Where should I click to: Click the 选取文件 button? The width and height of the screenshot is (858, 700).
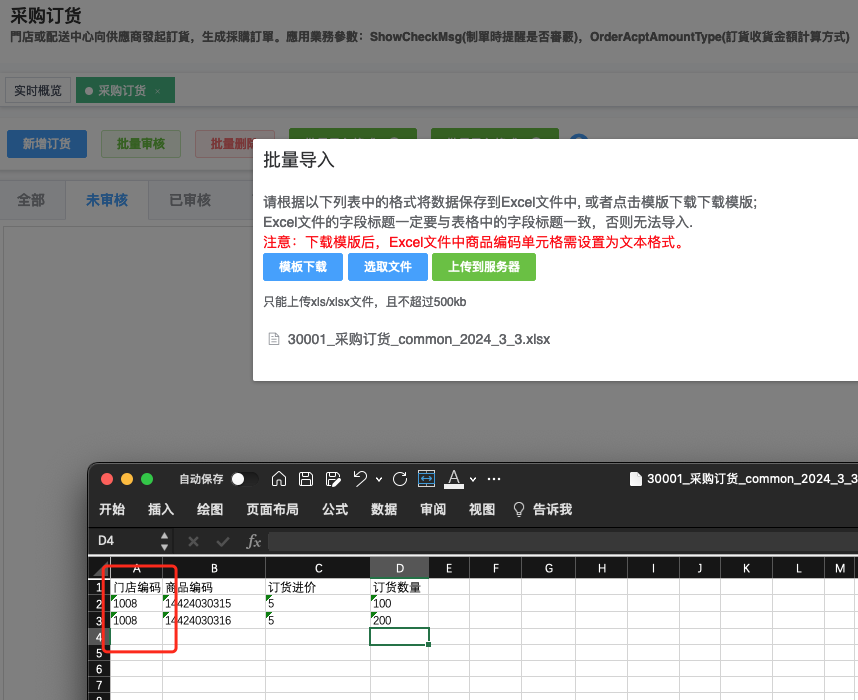(387, 267)
